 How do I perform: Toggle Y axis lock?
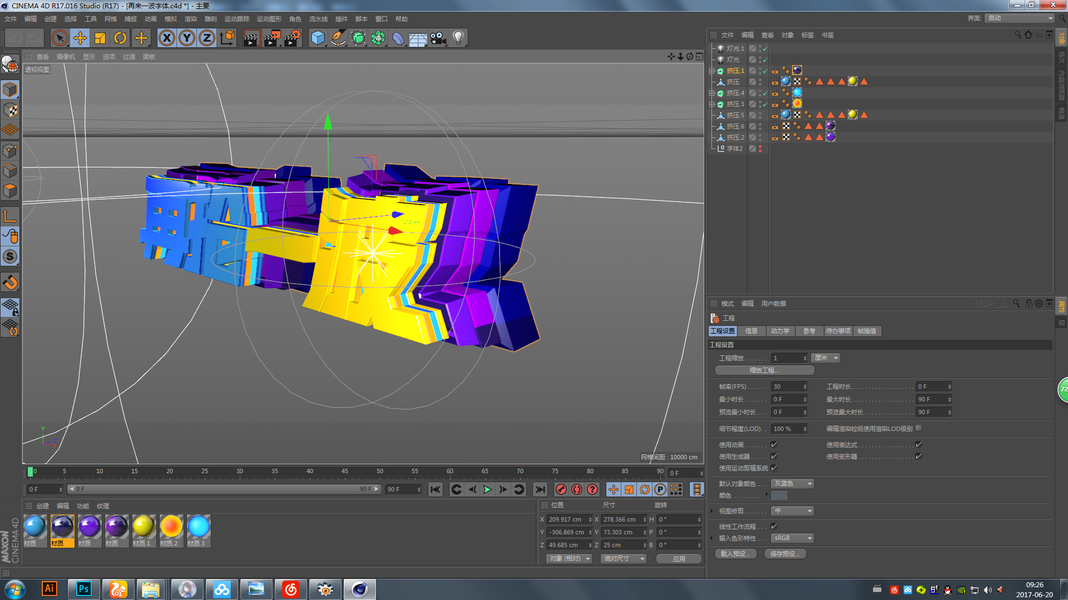click(186, 38)
